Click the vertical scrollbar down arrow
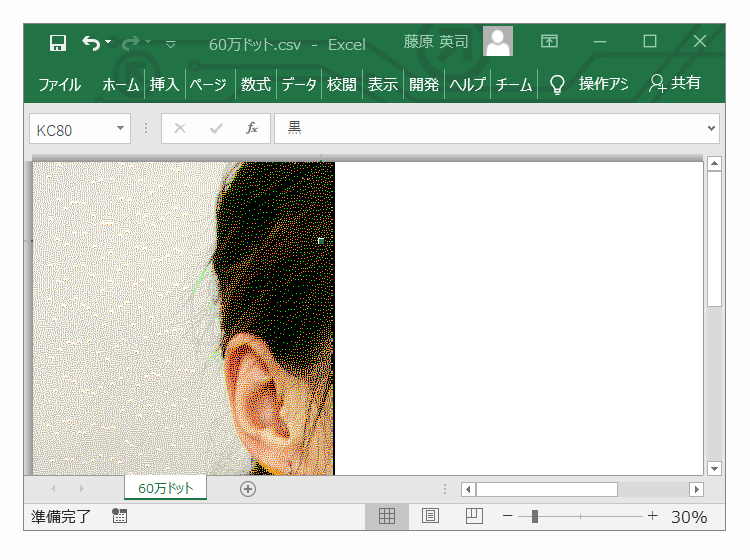 point(714,469)
